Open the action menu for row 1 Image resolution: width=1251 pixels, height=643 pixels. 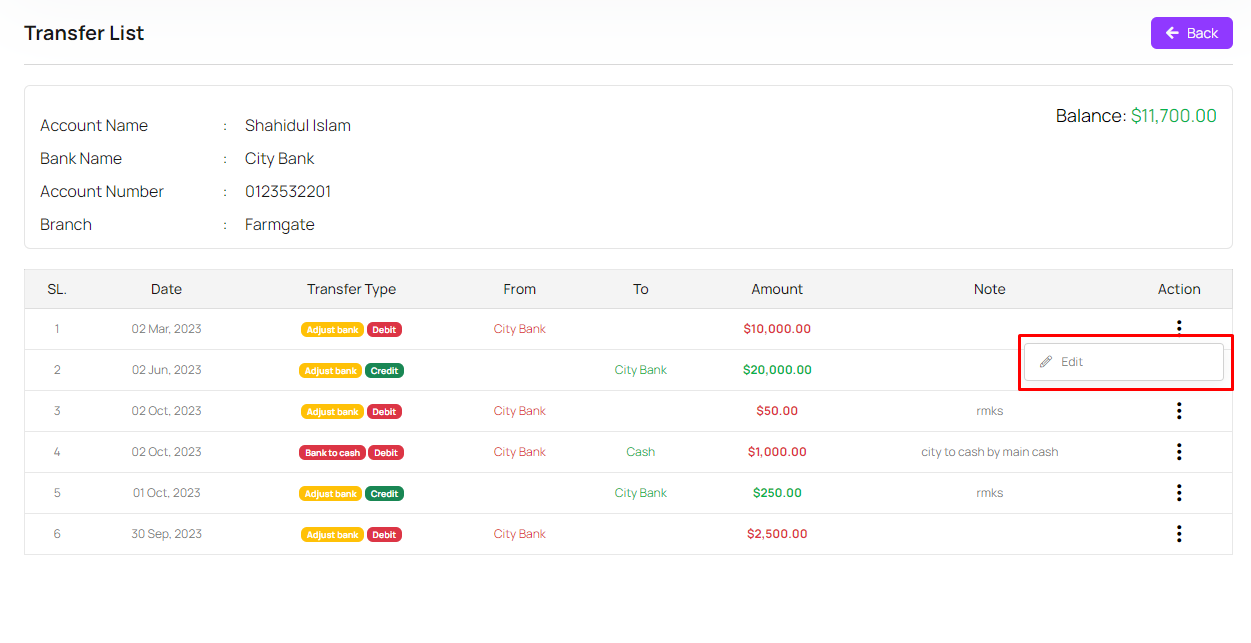pyautogui.click(x=1179, y=326)
